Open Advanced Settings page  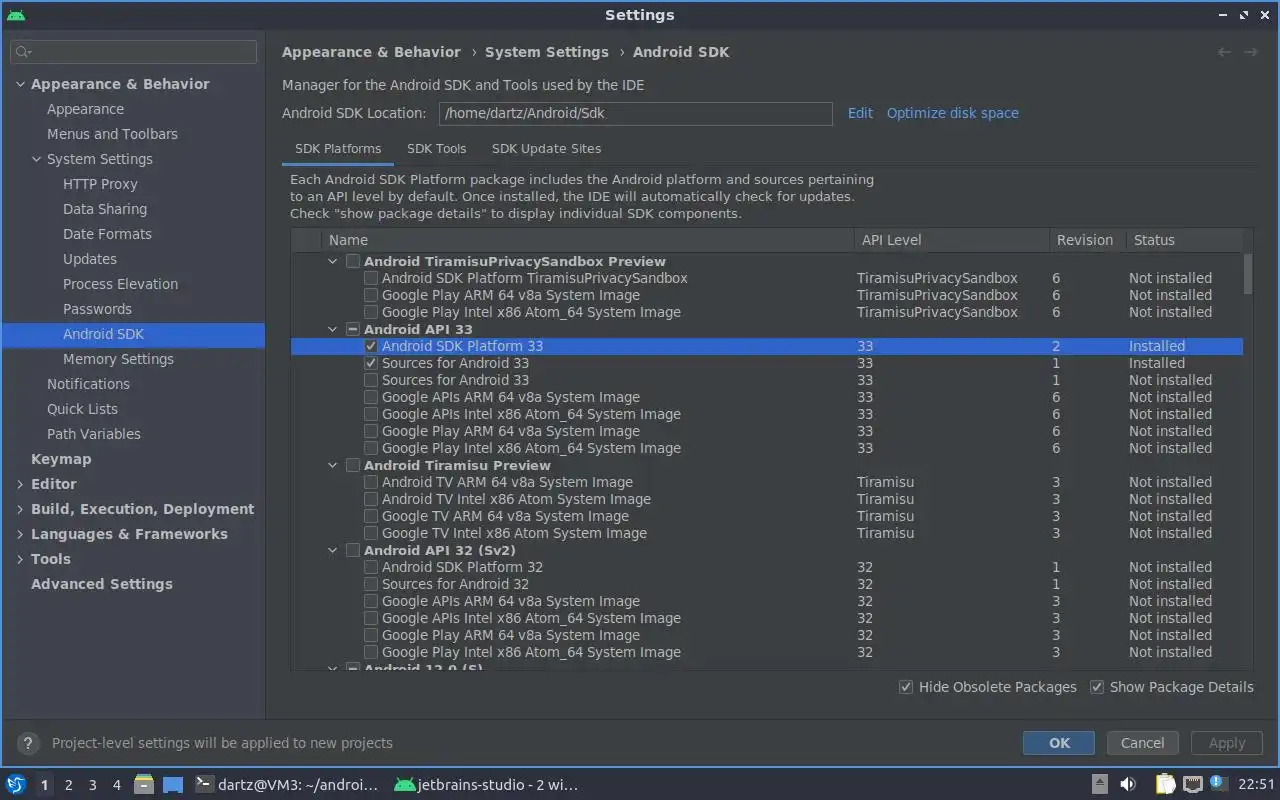102,584
